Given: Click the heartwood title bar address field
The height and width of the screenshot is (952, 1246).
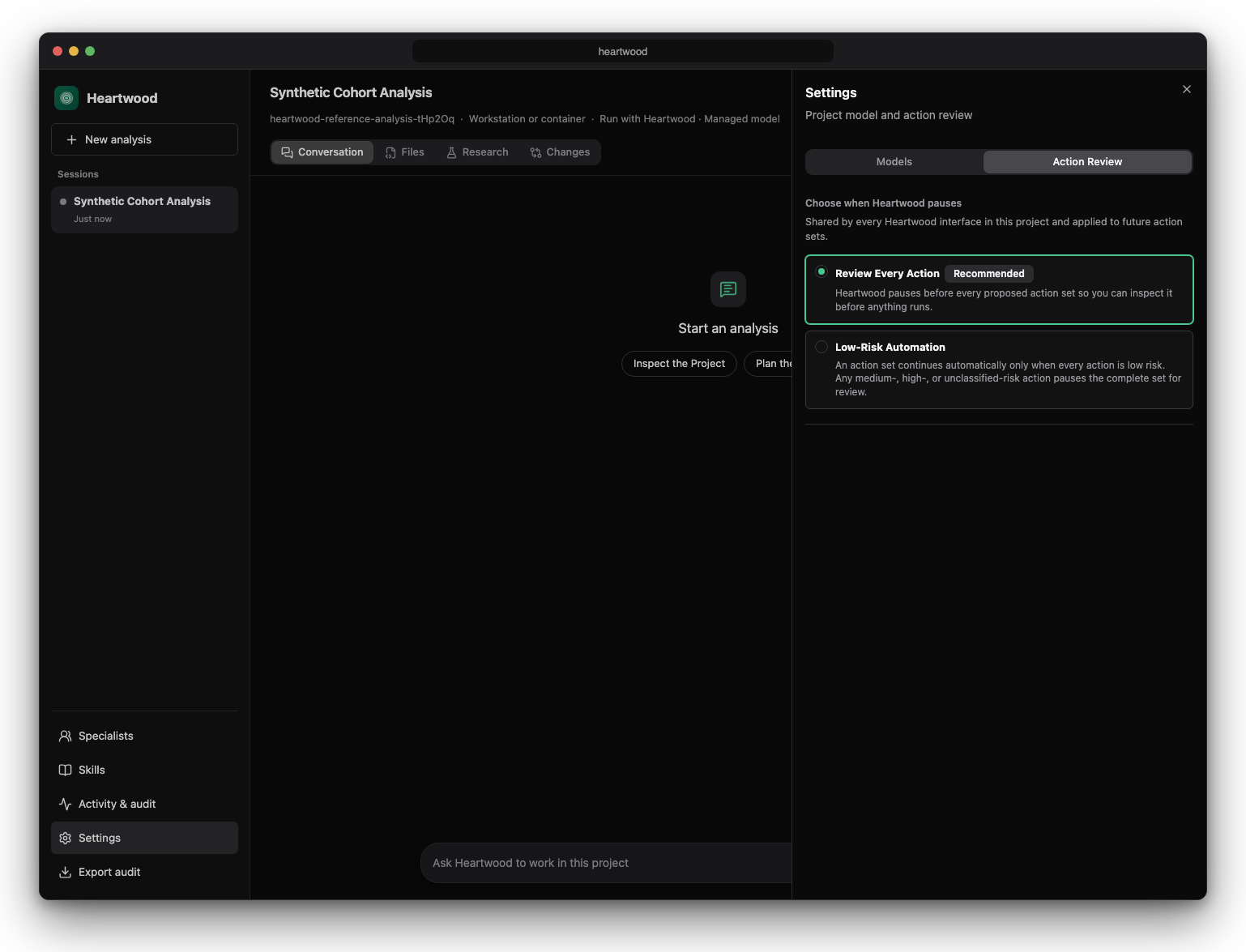Looking at the screenshot, I should (623, 51).
